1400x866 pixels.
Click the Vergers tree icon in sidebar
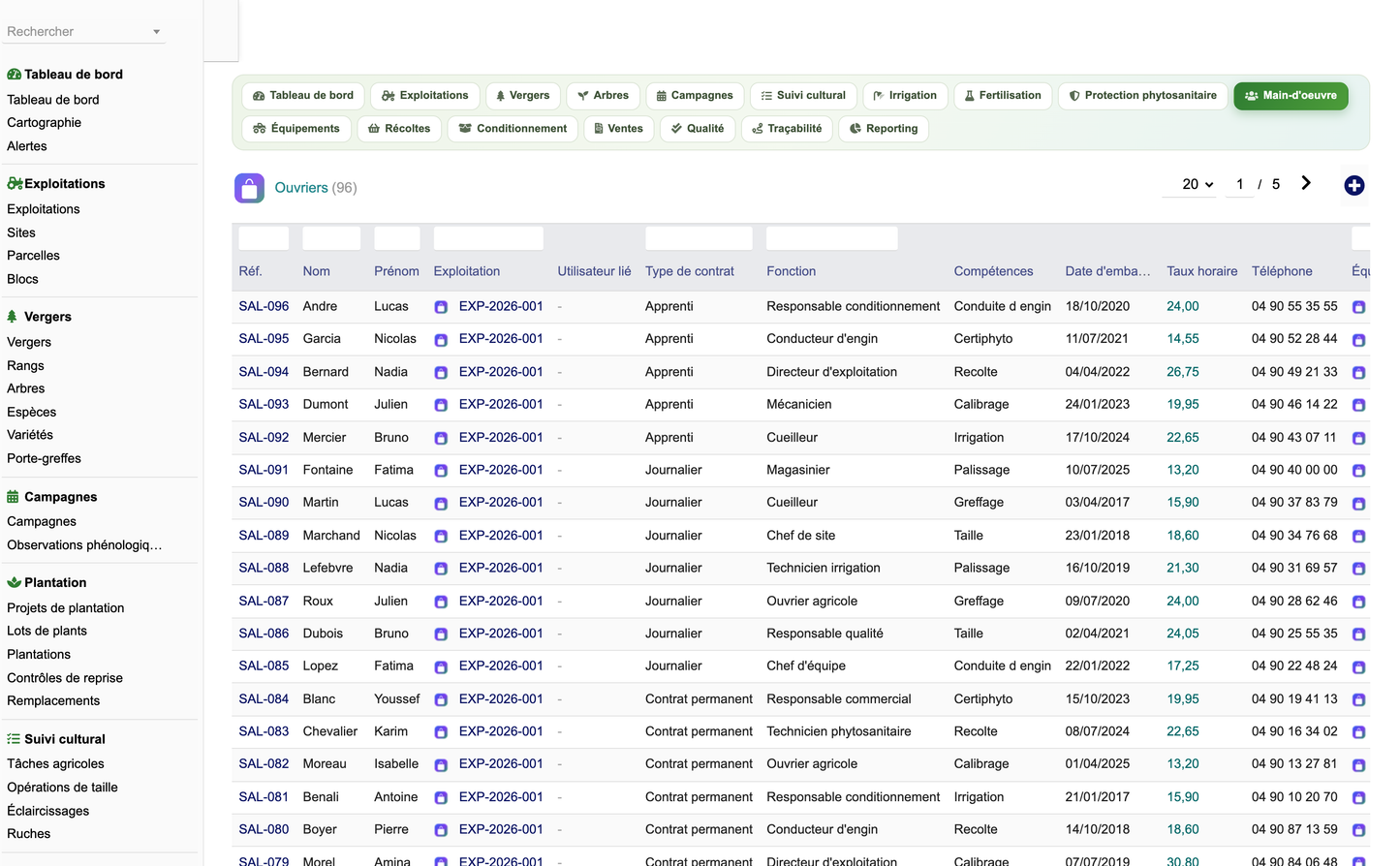[x=13, y=317]
